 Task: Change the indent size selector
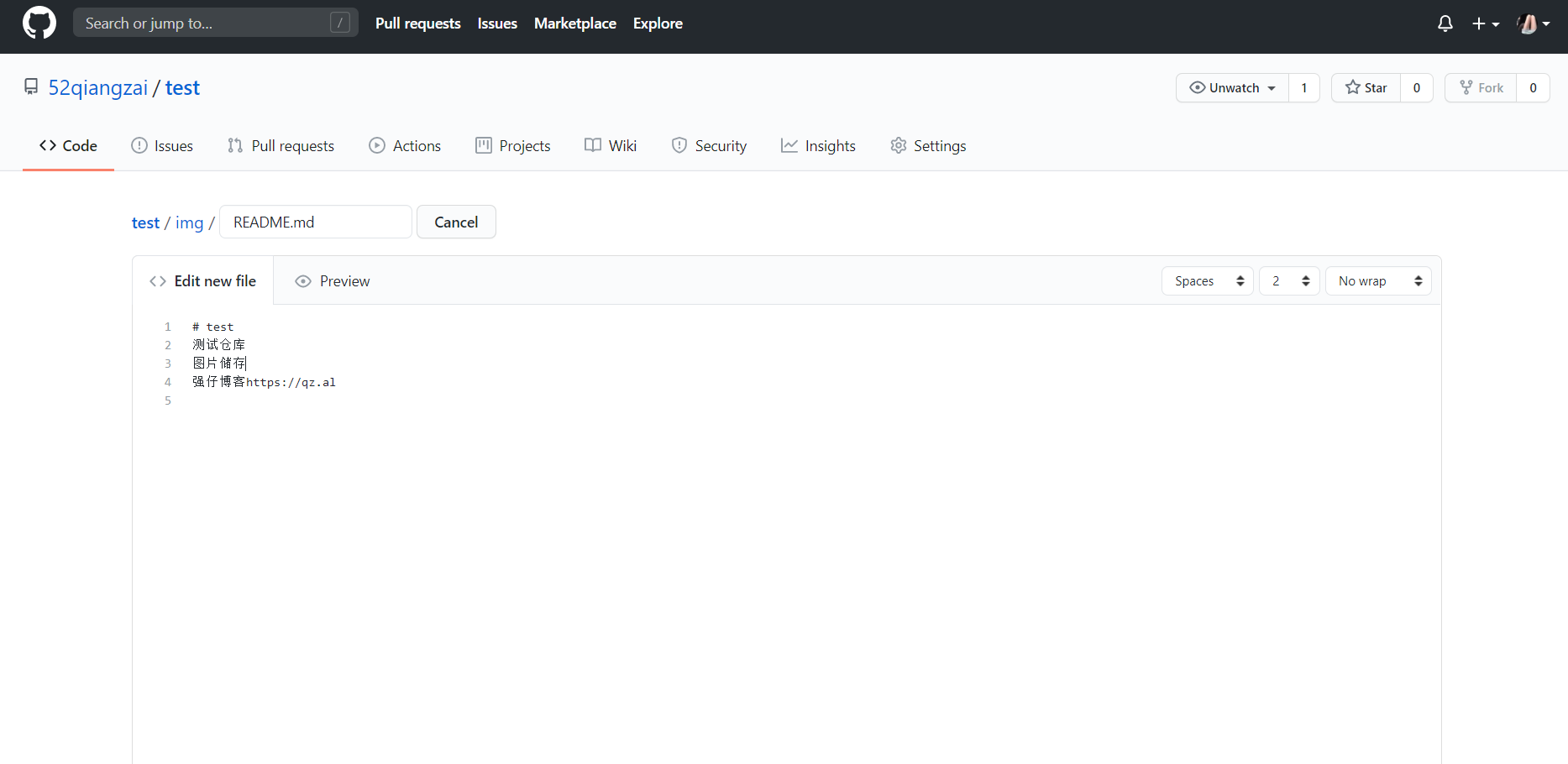pos(1289,281)
